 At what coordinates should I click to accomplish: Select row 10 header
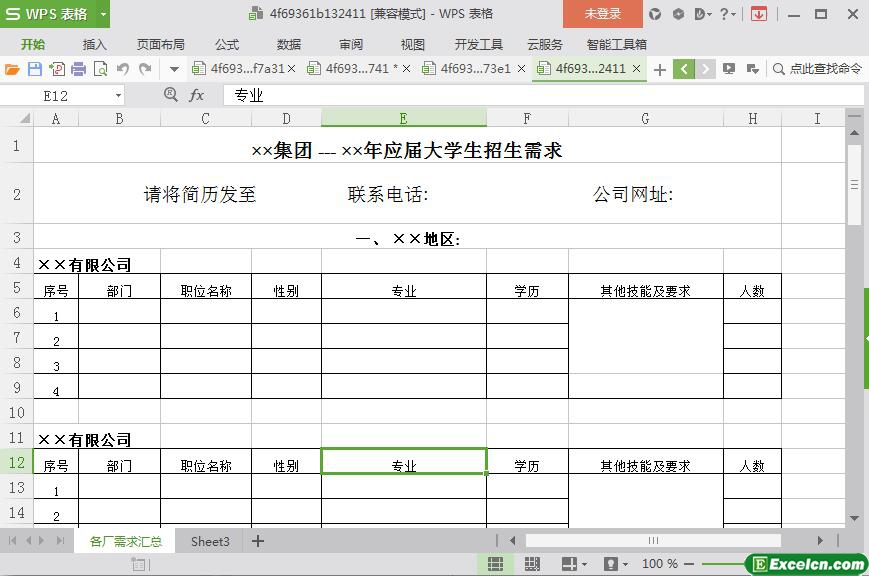tap(17, 412)
